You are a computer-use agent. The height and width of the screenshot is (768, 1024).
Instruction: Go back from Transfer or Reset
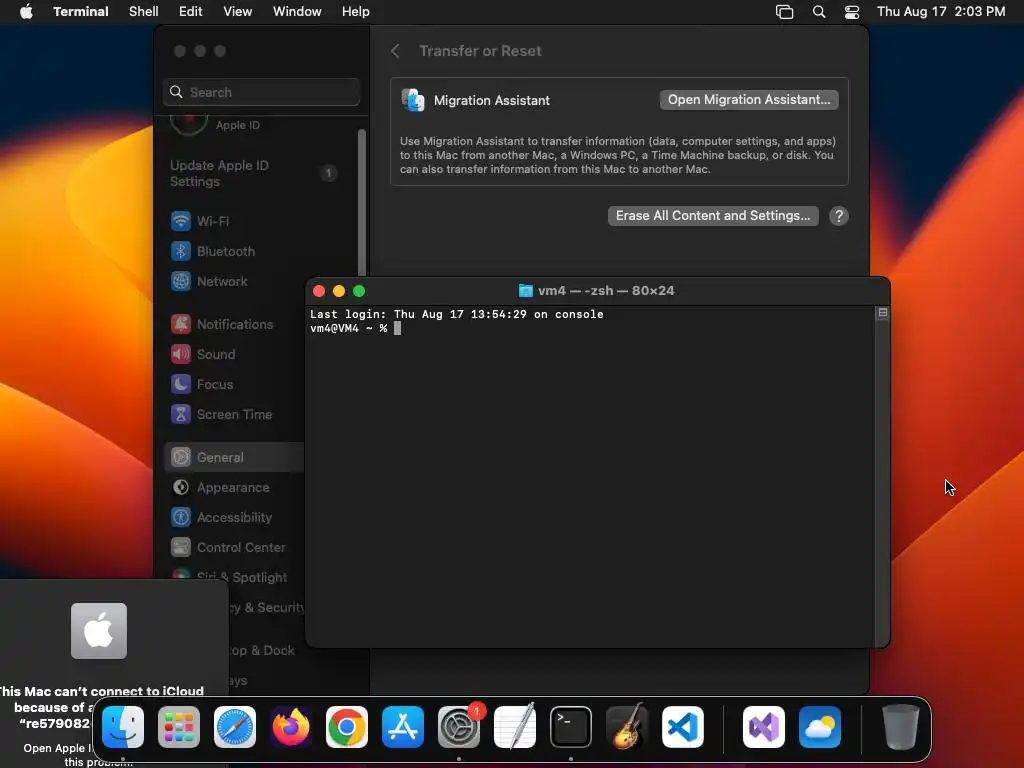tap(395, 51)
